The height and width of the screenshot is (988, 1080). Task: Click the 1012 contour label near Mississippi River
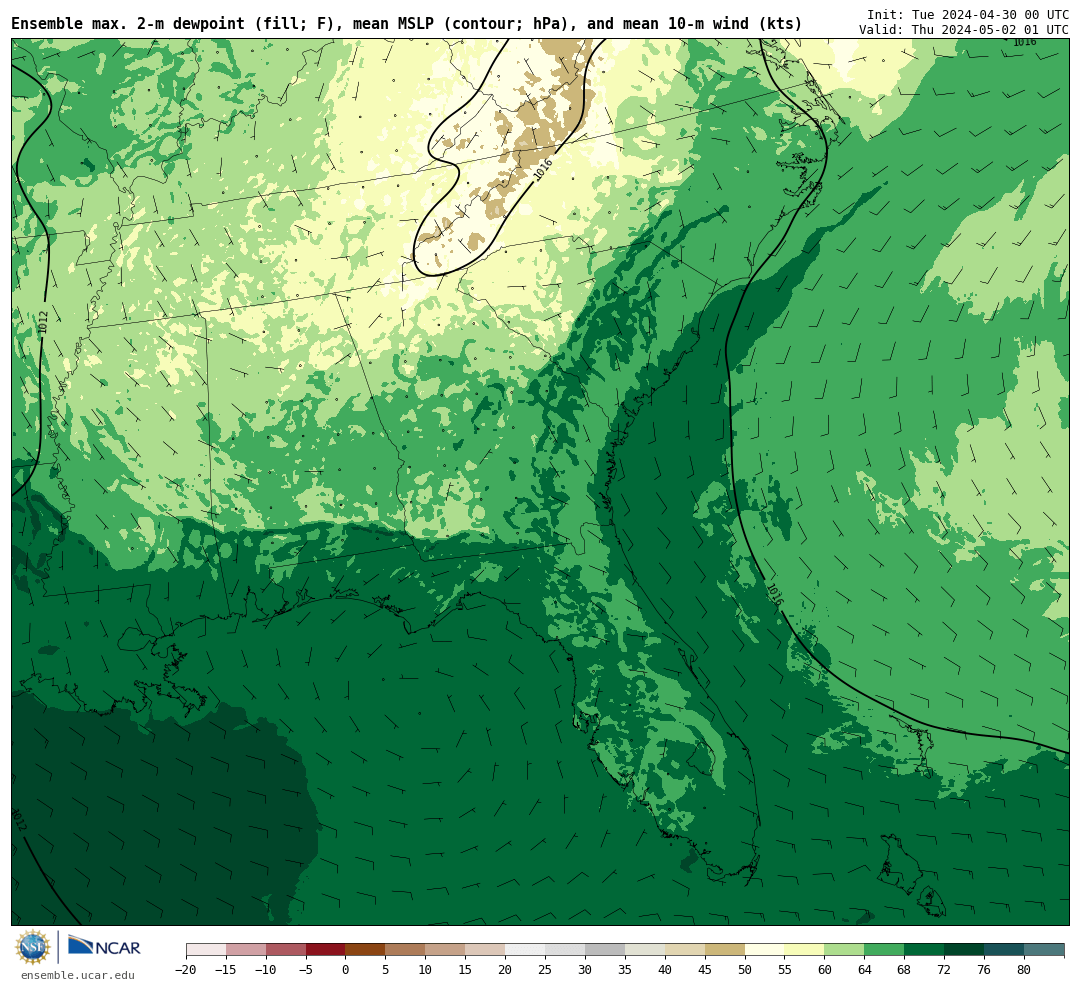click(x=43, y=322)
